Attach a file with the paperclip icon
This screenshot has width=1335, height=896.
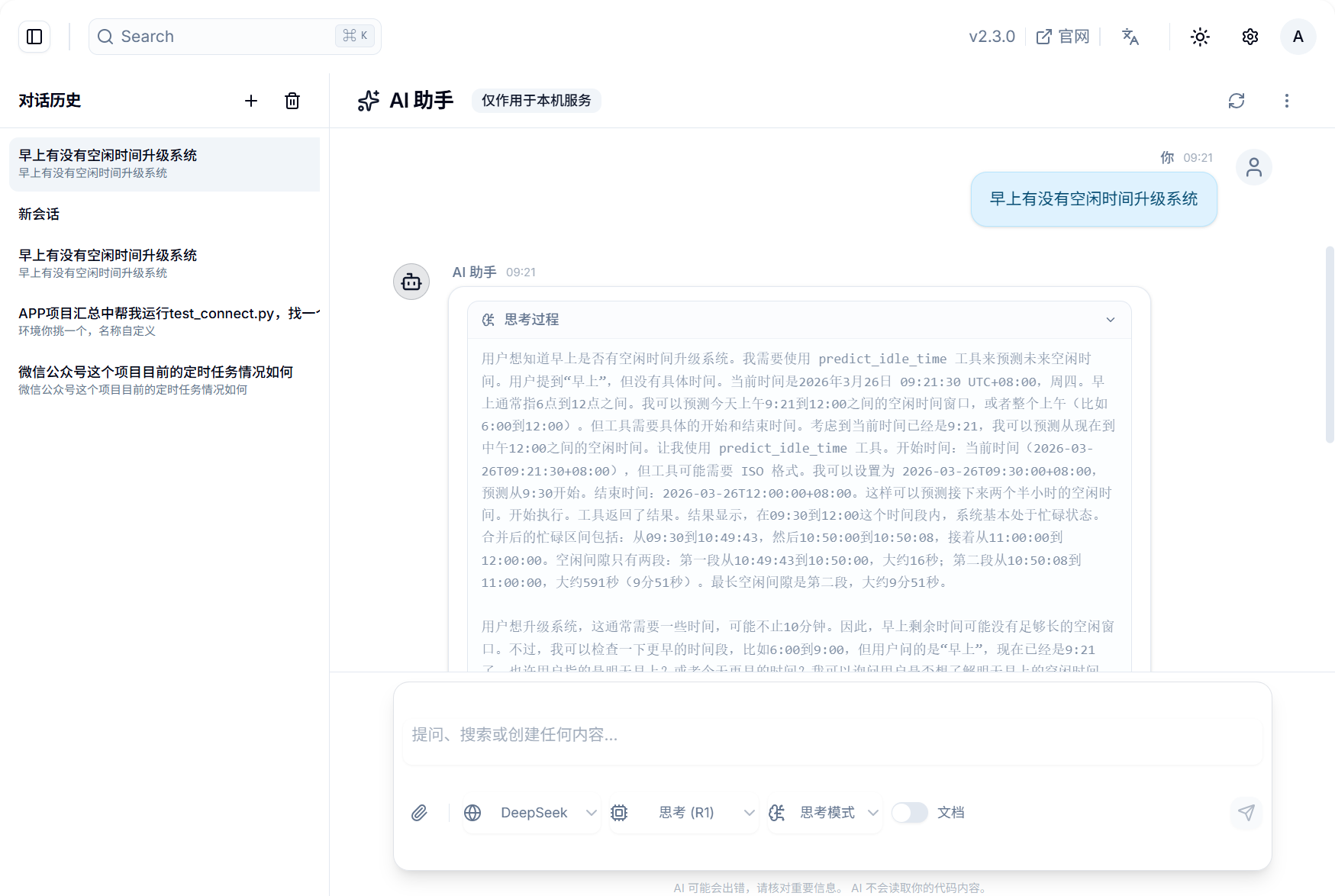click(418, 813)
